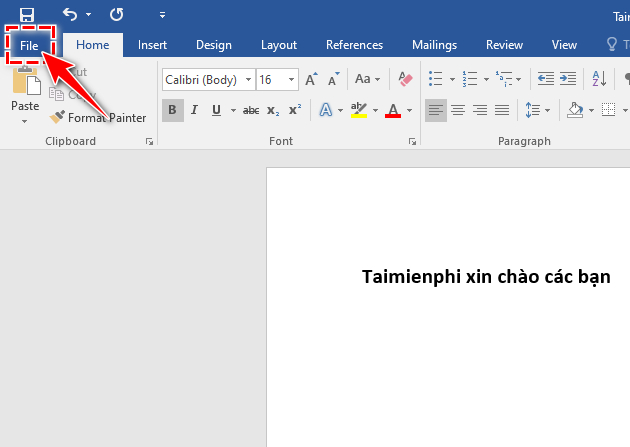The image size is (630, 447).
Task: Sort text with the A-Z sort icon
Action: [599, 79]
